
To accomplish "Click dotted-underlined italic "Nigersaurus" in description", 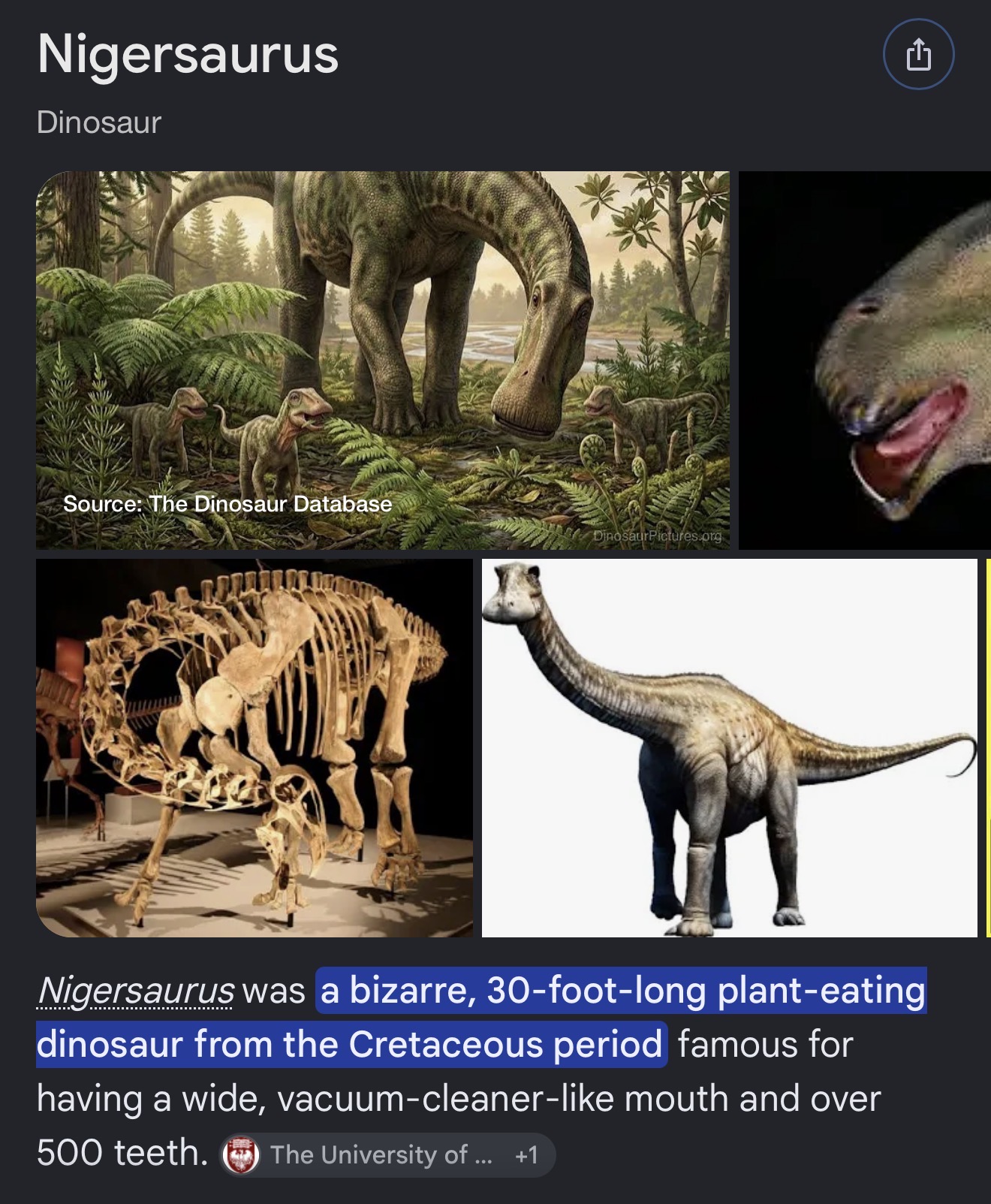I will [x=136, y=991].
